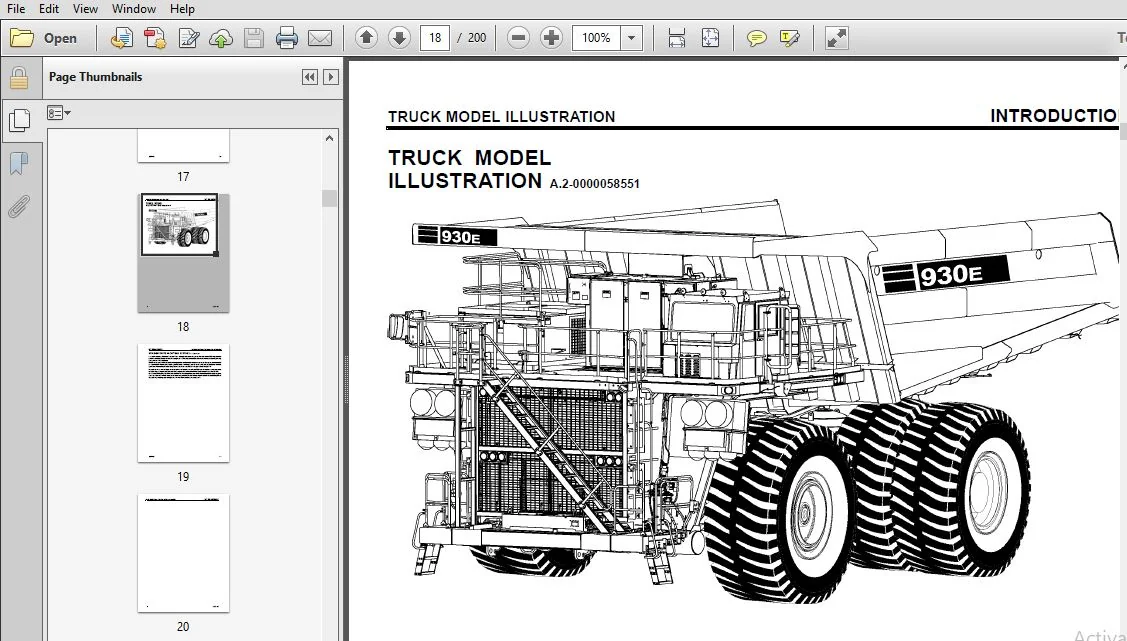
Task: Add a sticky note comment
Action: pyautogui.click(x=756, y=37)
